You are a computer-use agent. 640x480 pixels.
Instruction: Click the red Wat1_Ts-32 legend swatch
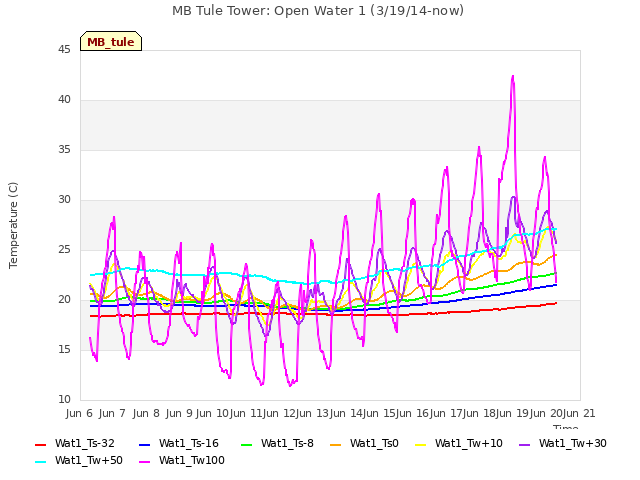click(41, 444)
